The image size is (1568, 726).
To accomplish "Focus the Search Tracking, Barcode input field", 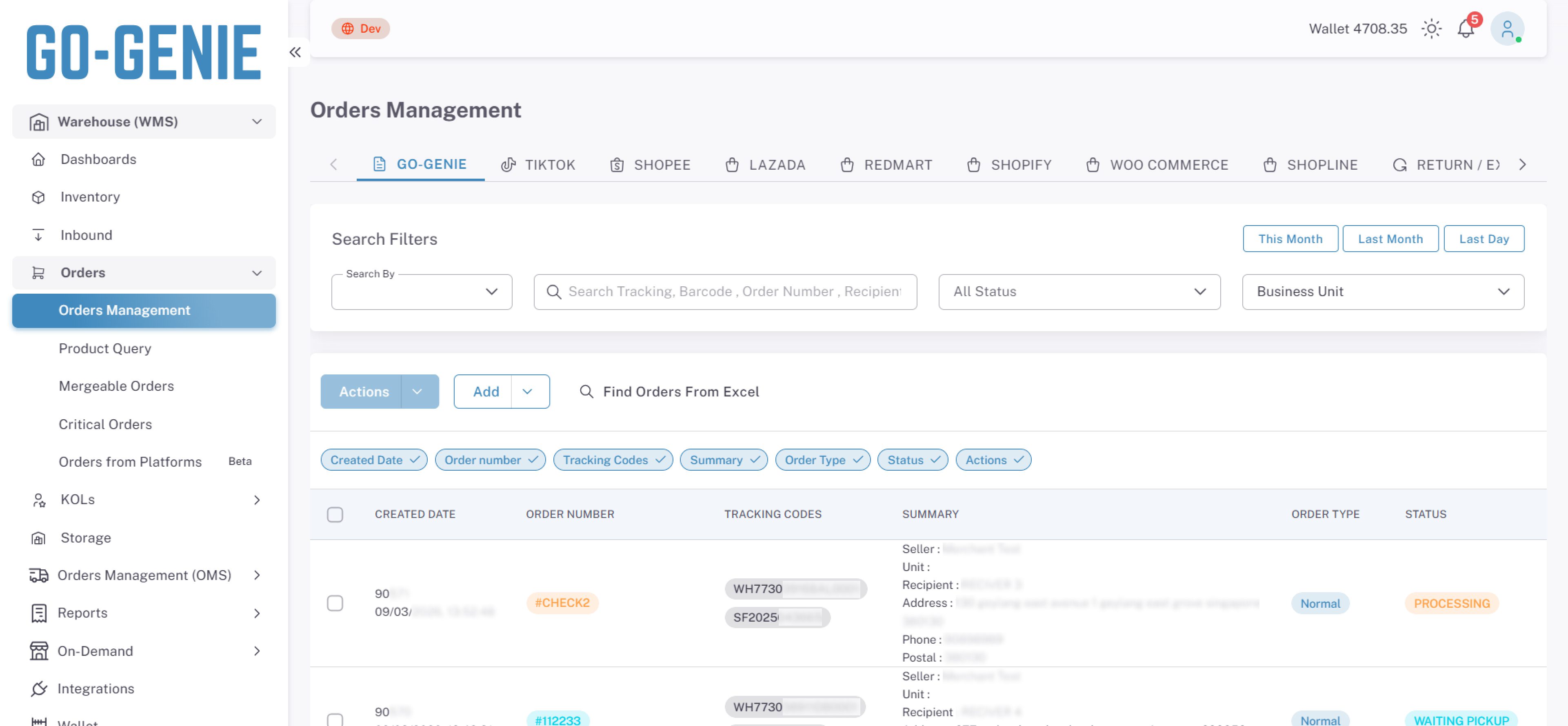I will 725,292.
